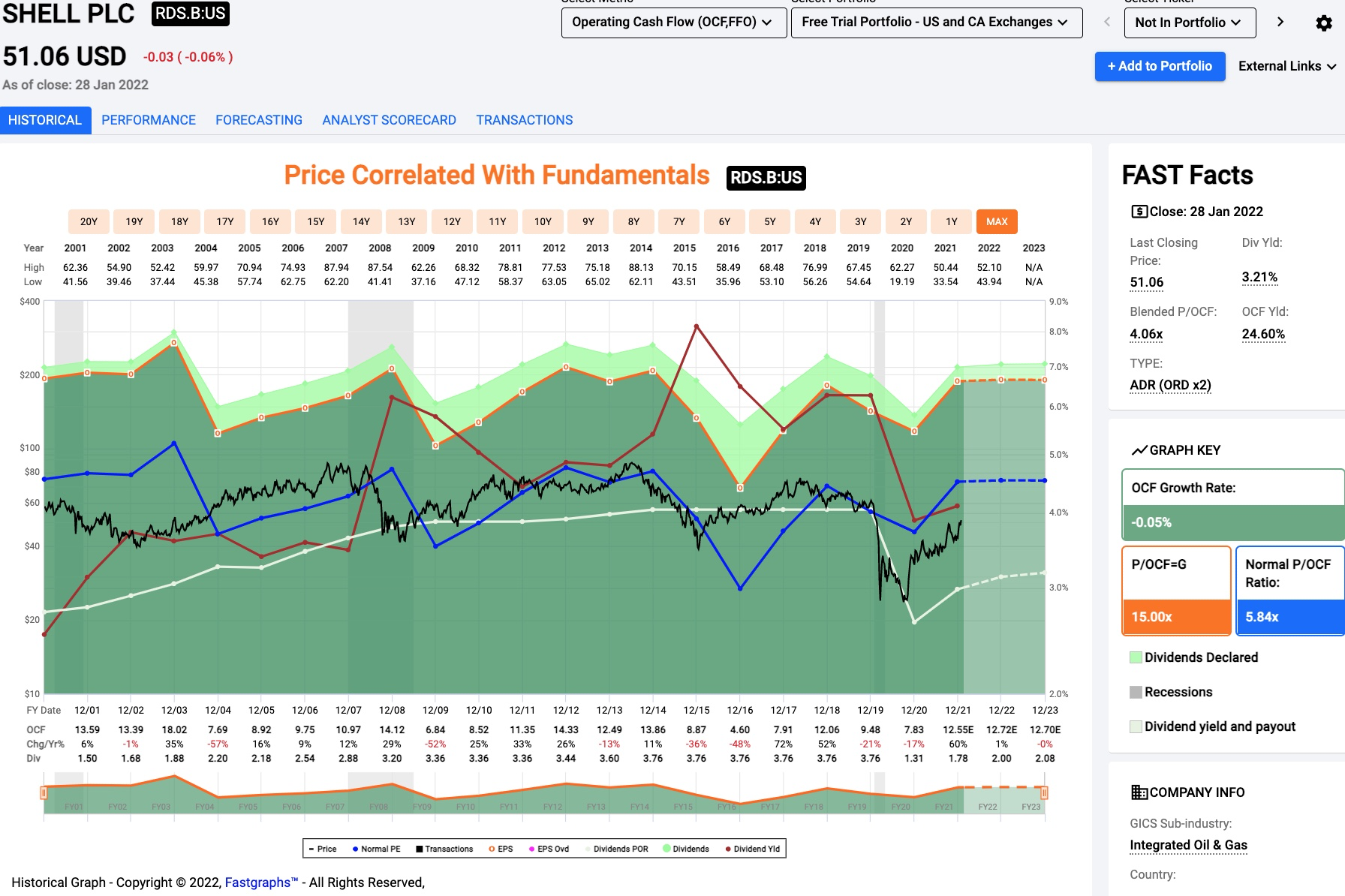Click the RDS.B:US badge beside chart title
This screenshot has width=1345, height=896.
pyautogui.click(x=766, y=178)
